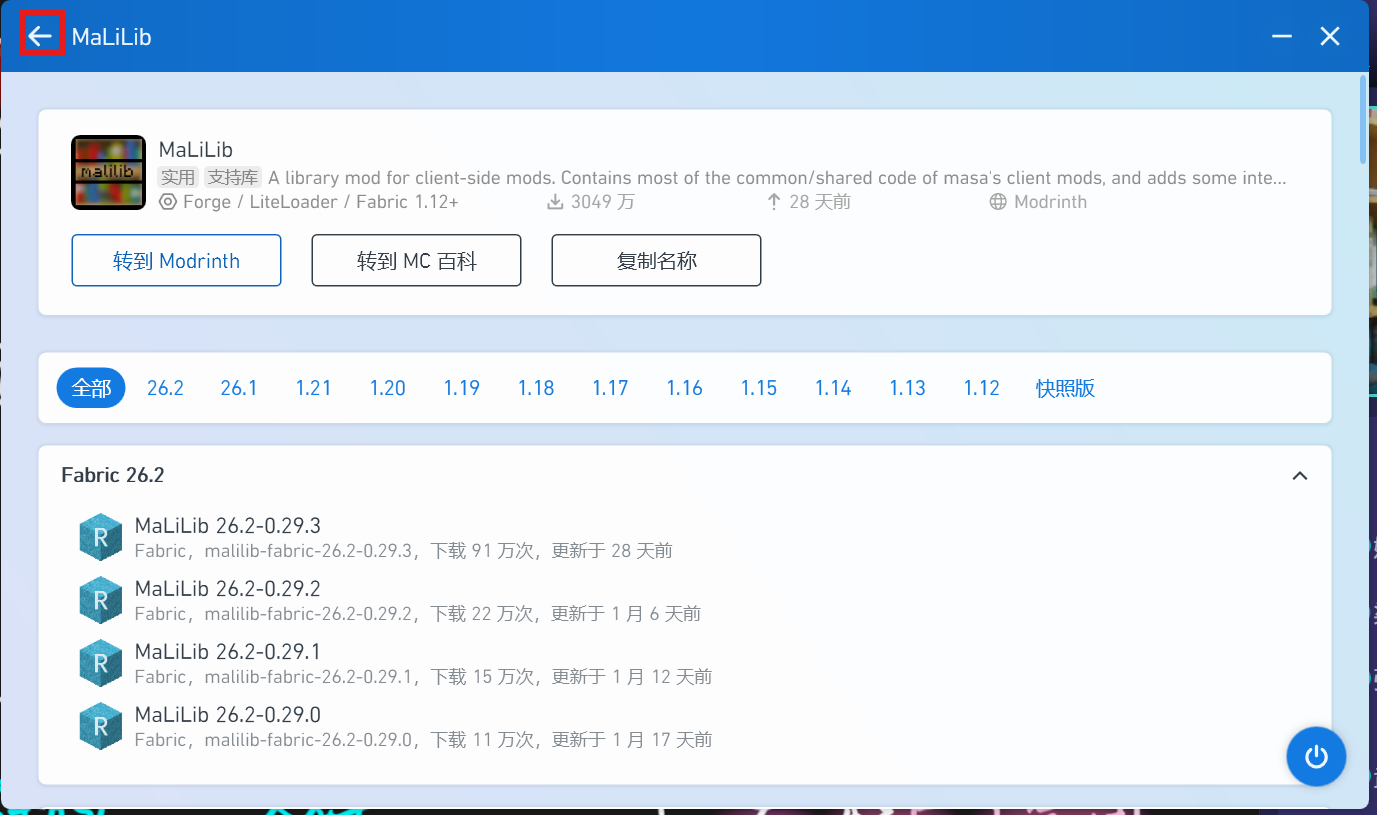The width and height of the screenshot is (1377, 815).
Task: Select the MaLiLib 26.2-0.29.0 entry
Action: [685, 726]
